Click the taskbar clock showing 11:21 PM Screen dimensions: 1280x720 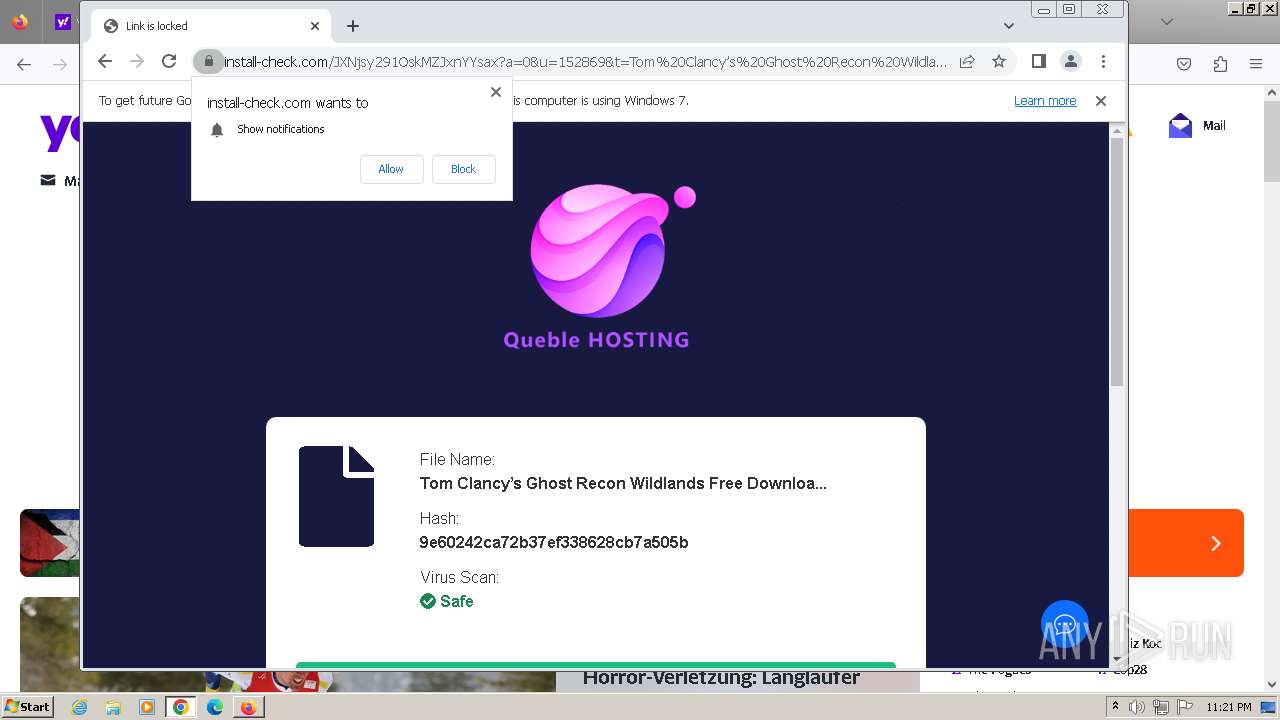[1229, 707]
